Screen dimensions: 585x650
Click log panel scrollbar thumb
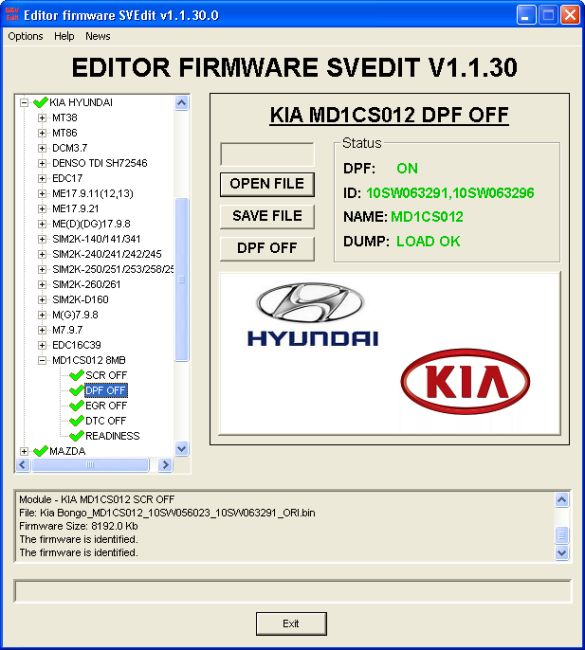[x=562, y=535]
